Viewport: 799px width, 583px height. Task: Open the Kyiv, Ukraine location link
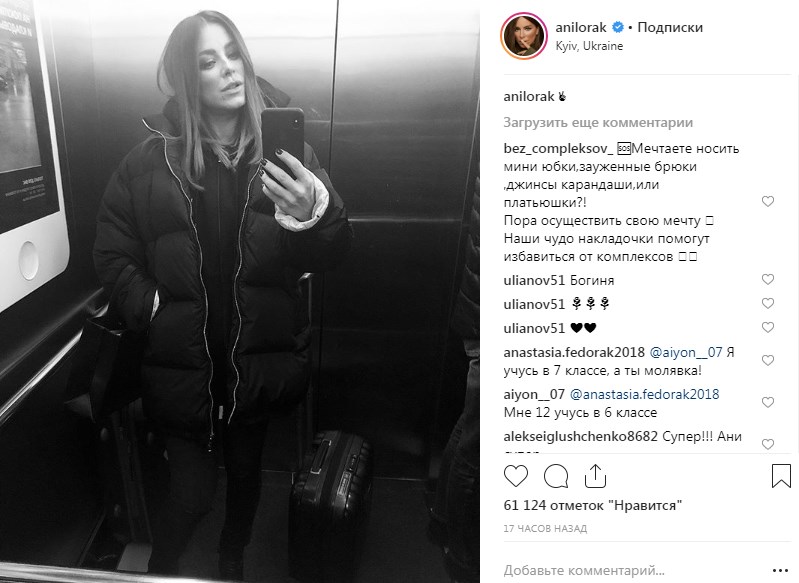[x=589, y=46]
